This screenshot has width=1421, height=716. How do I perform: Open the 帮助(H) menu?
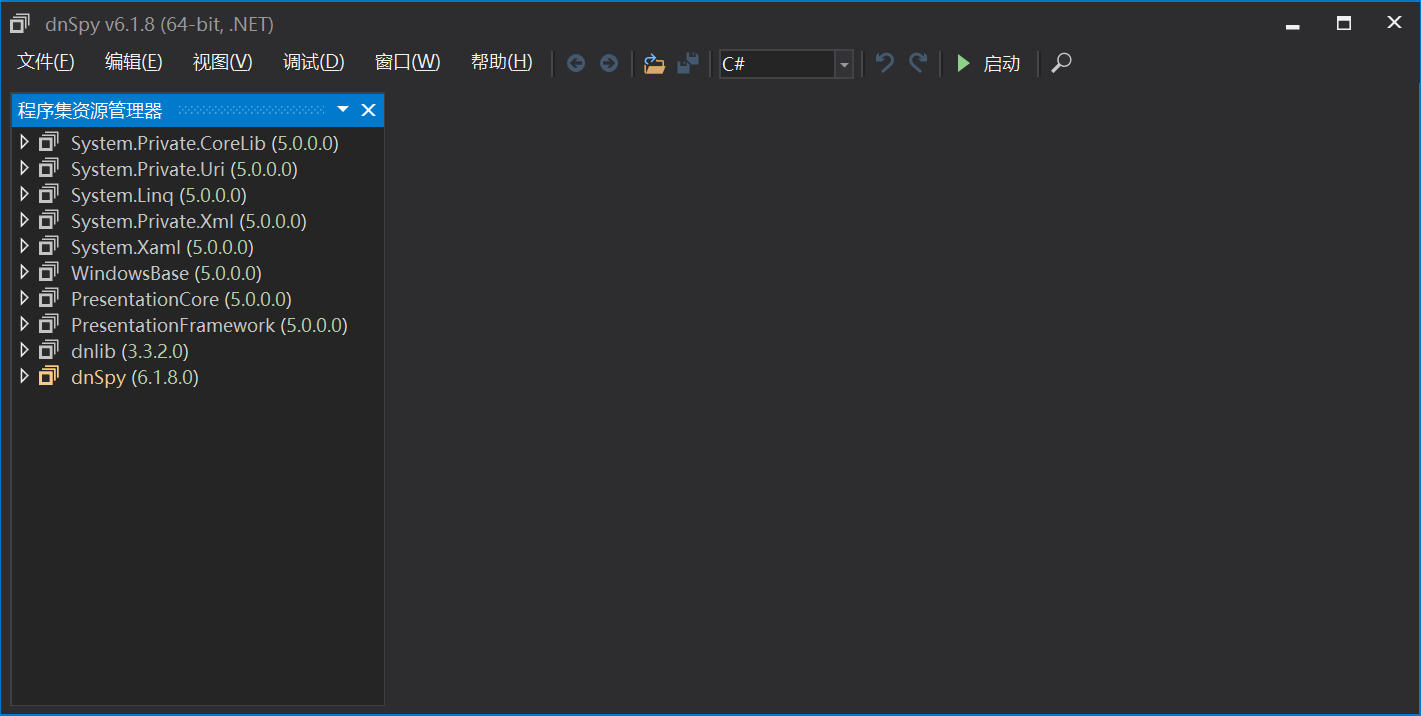click(x=501, y=62)
